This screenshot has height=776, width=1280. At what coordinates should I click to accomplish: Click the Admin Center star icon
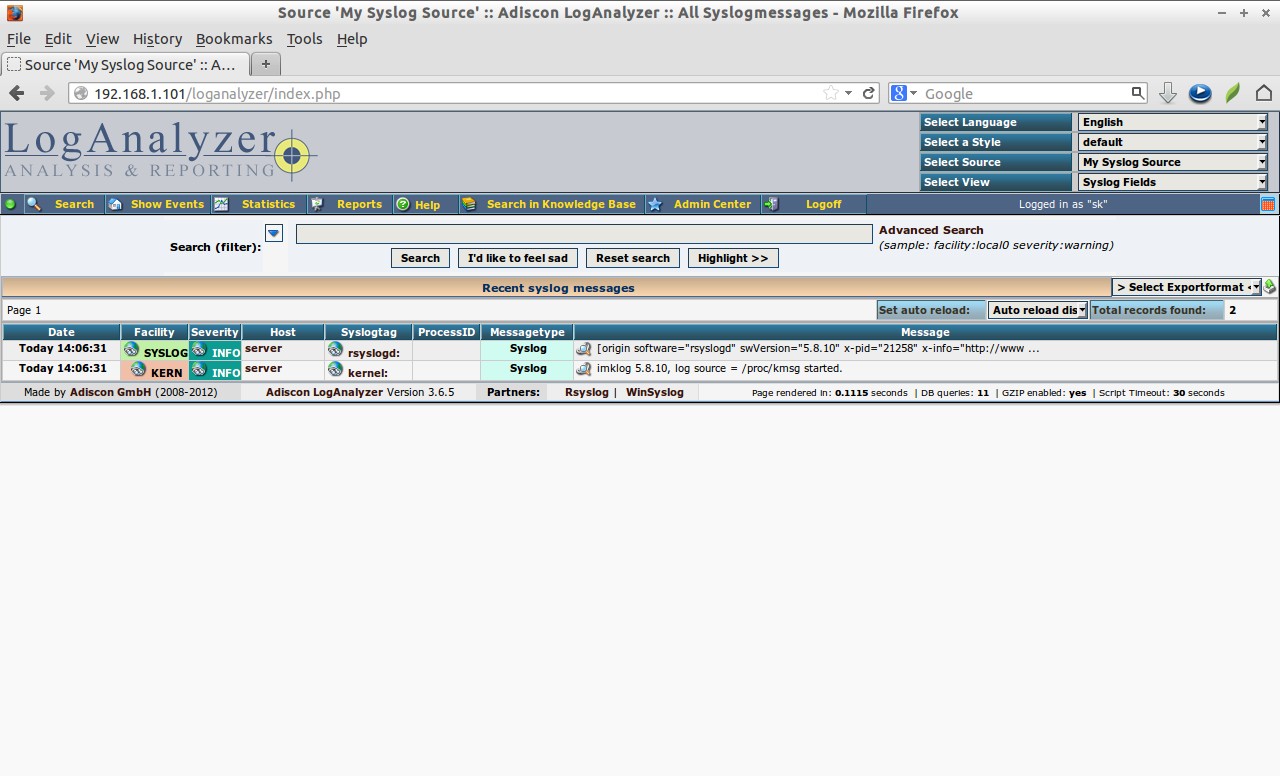655,204
